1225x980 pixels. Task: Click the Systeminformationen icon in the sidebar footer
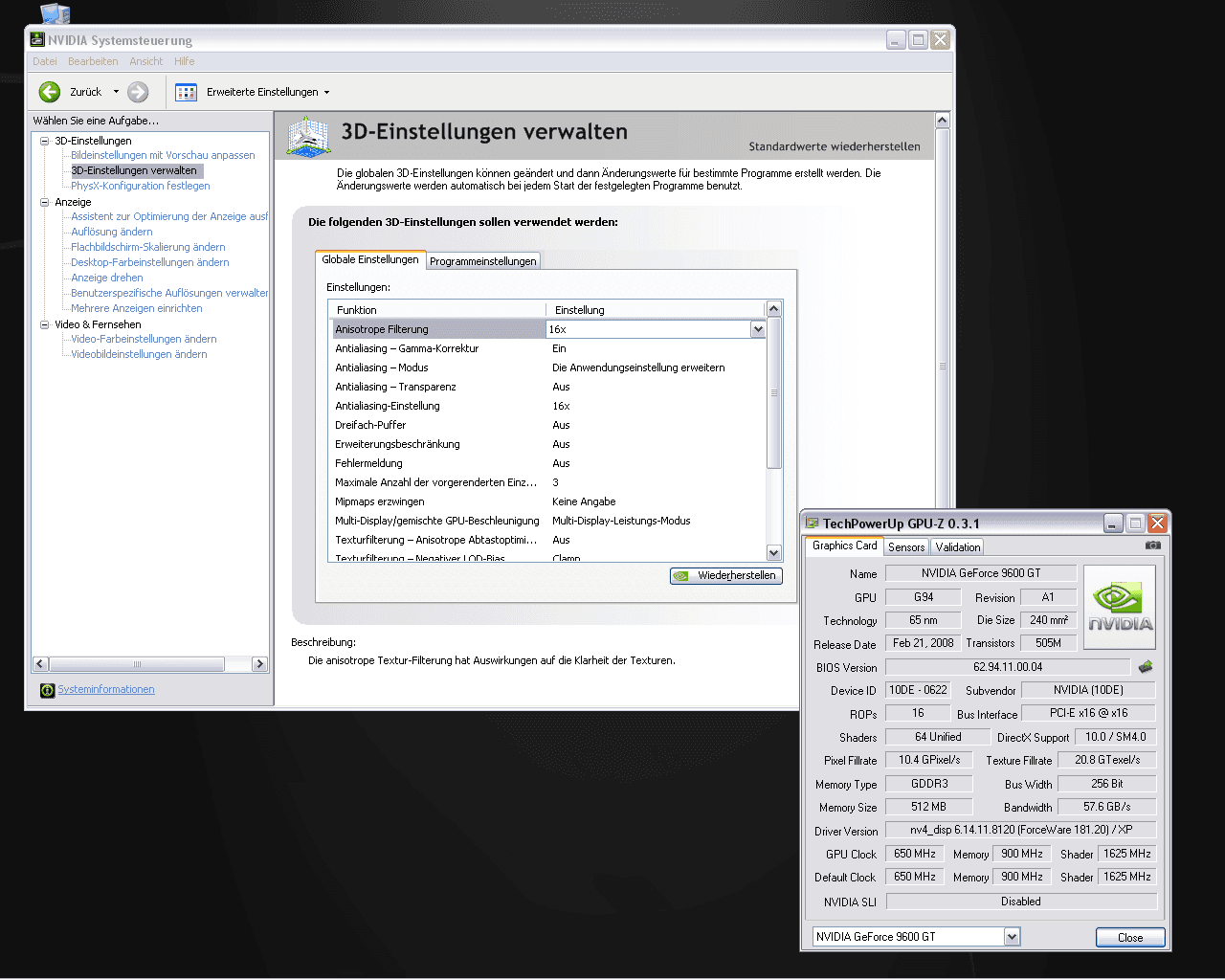coord(47,690)
